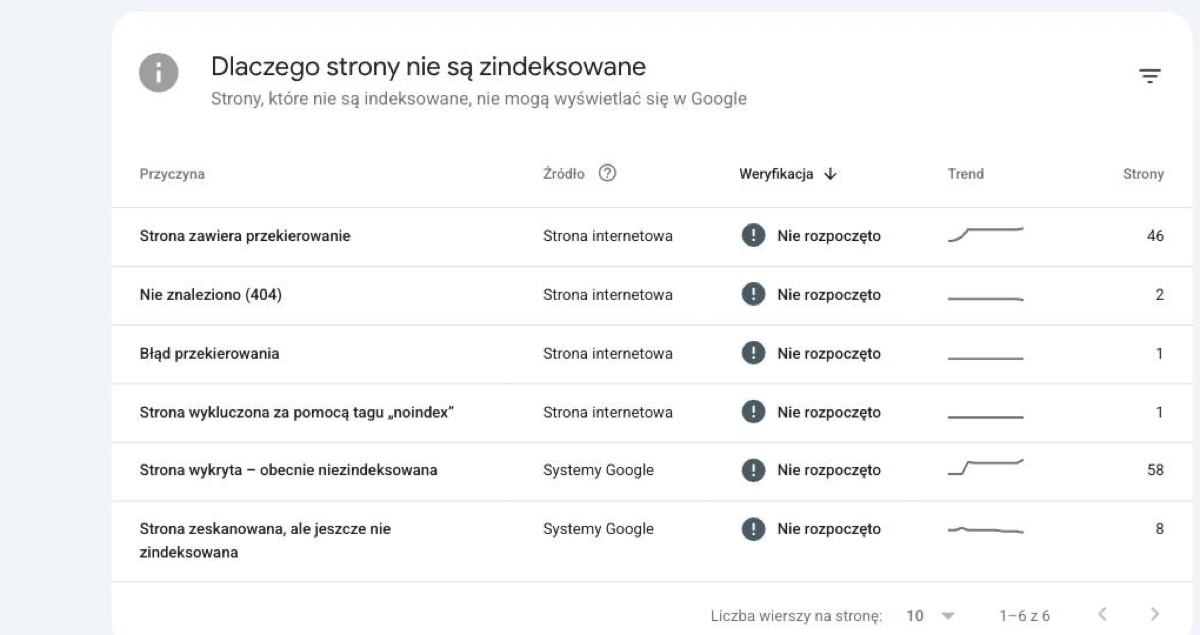This screenshot has height=635, width=1200.
Task: Open the Strona wykluczona za pomocą tagu noindex row
Action: [651, 412]
